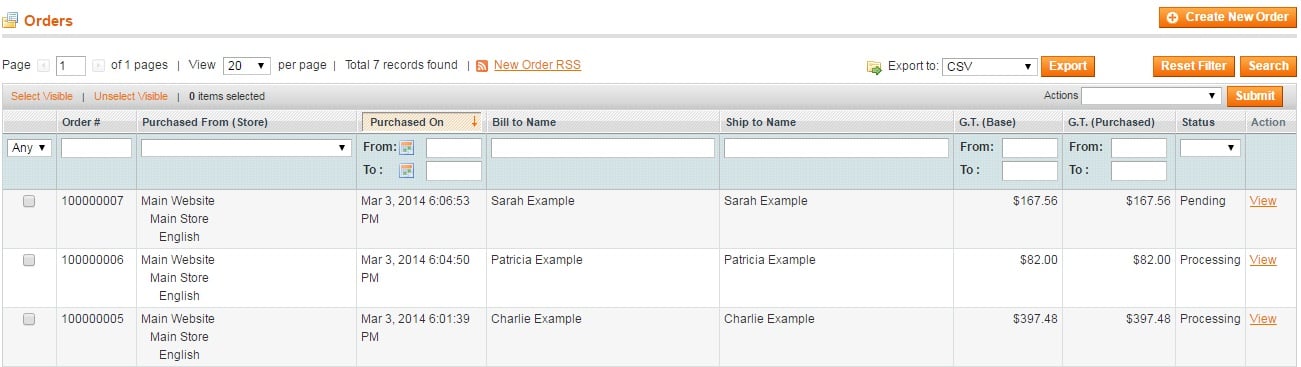Open the Purchased On From calendar icon
The width and height of the screenshot is (1301, 367).
407,147
